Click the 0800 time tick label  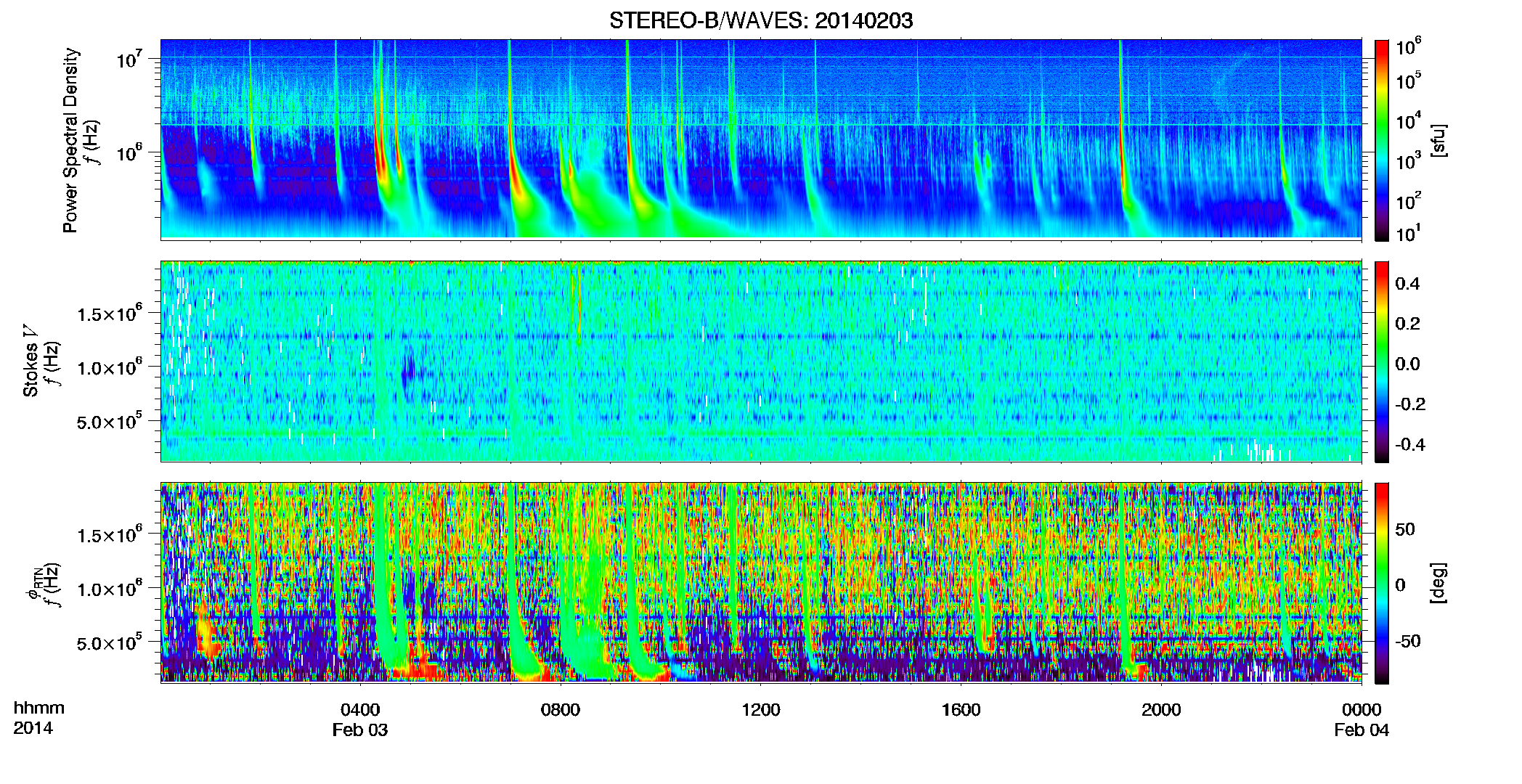pos(561,709)
